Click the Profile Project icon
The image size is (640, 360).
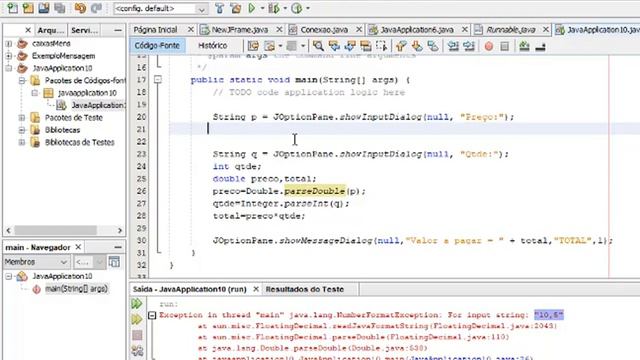[x=297, y=8]
